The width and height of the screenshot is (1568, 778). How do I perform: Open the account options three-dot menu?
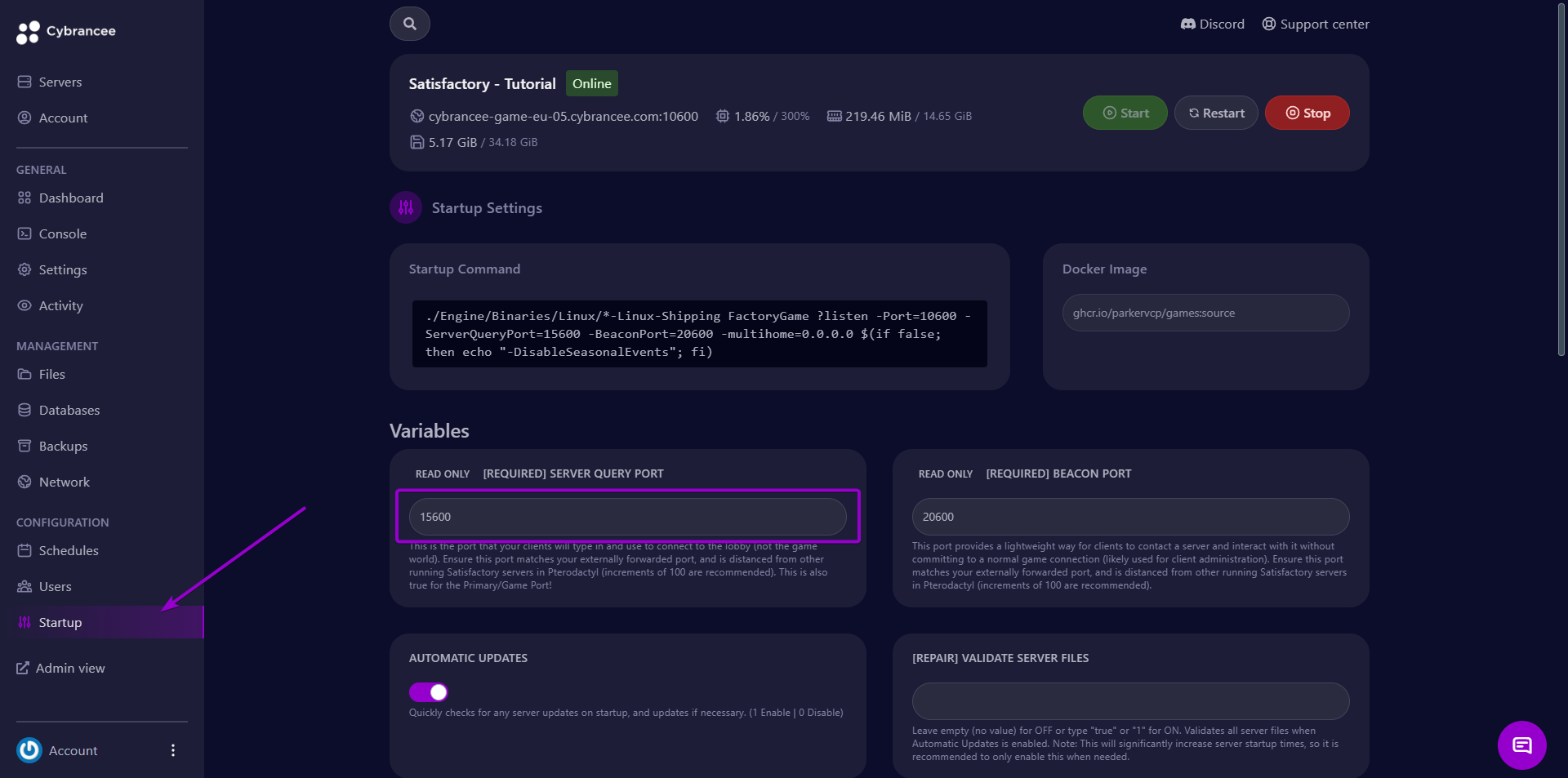click(172, 750)
